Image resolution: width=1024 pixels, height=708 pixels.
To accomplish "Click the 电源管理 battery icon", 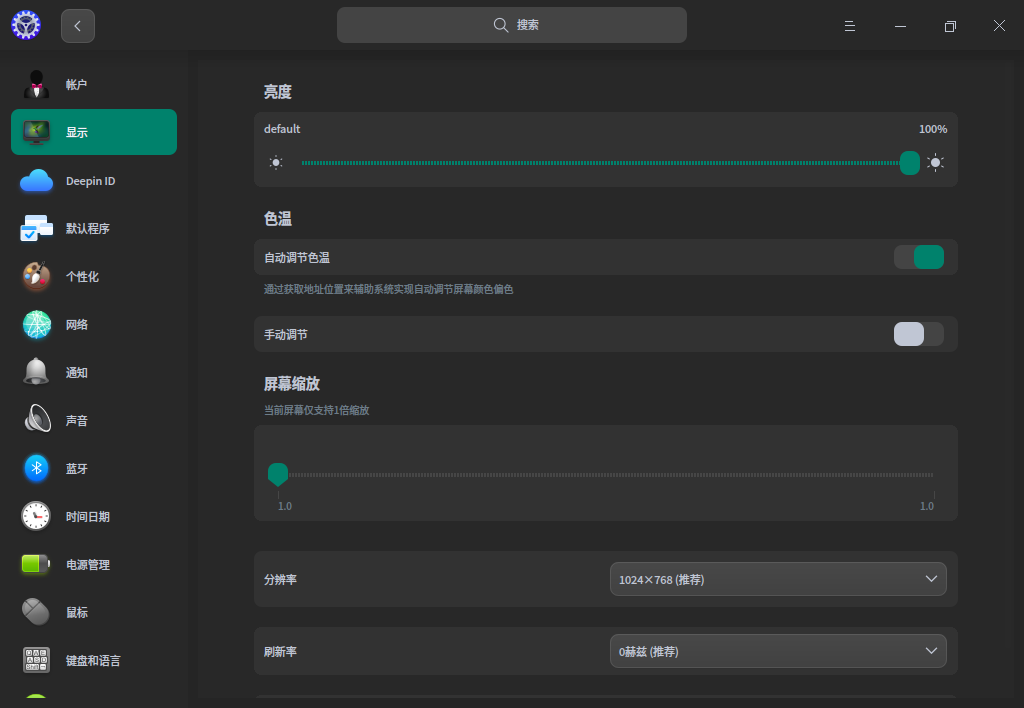I will [x=36, y=564].
